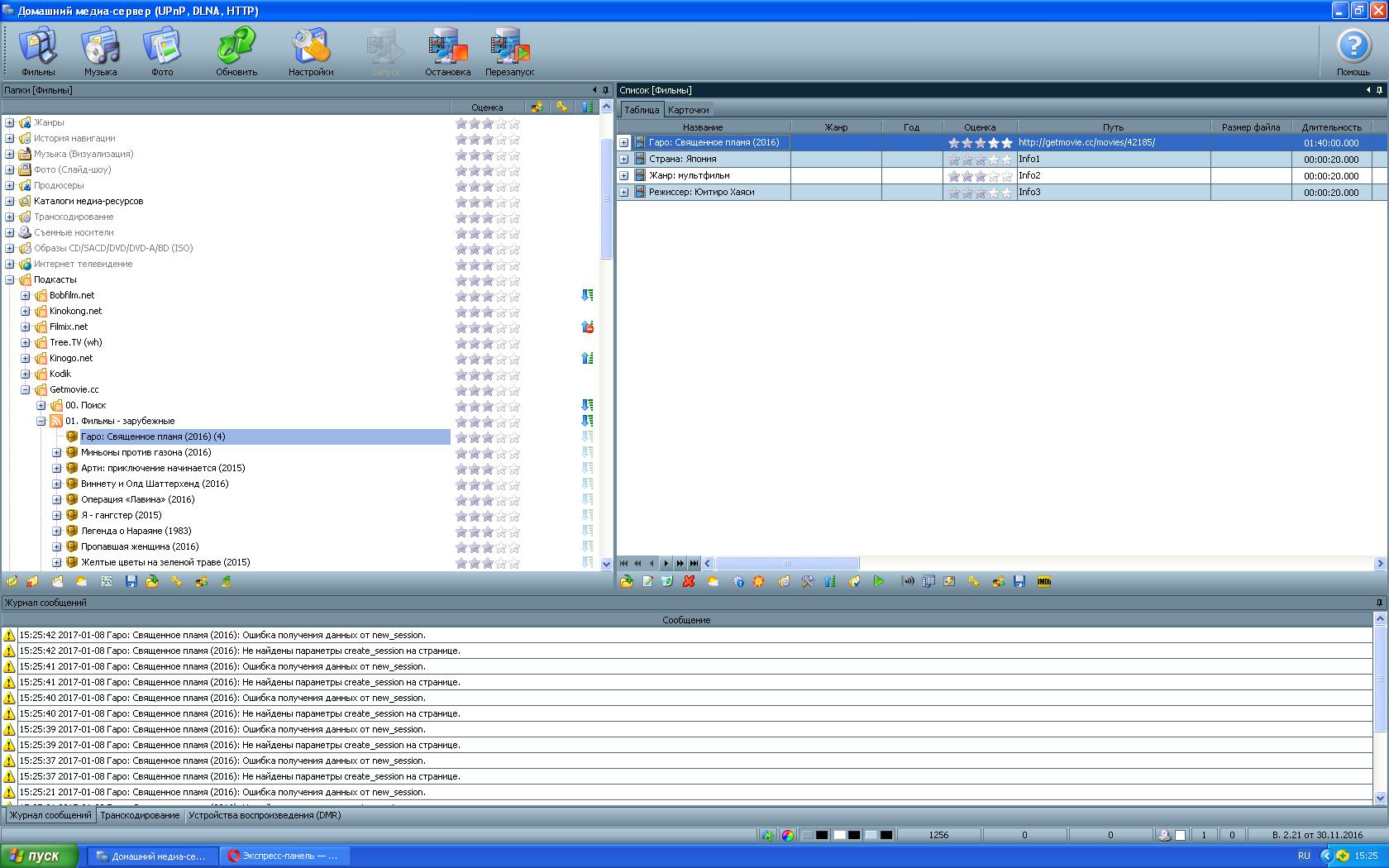Stop the server with the Остановка icon
Screen dimensions: 1389x868
pos(447,51)
